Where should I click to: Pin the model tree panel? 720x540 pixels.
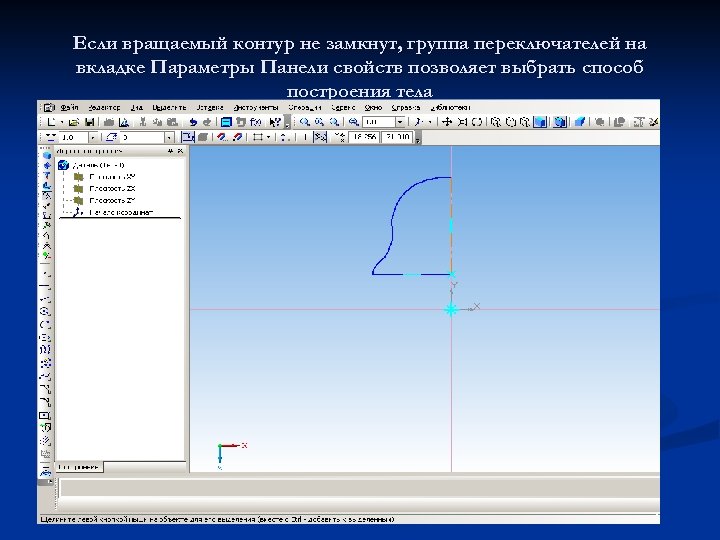pos(170,151)
